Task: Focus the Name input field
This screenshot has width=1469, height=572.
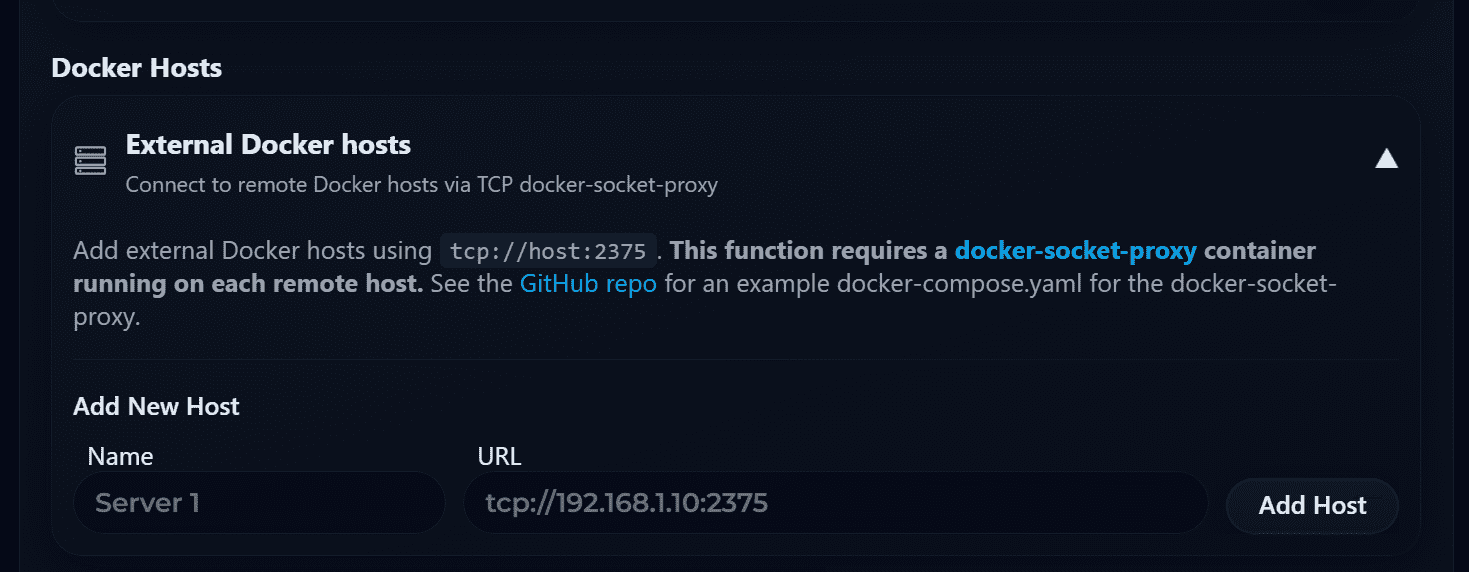Action: [x=259, y=502]
